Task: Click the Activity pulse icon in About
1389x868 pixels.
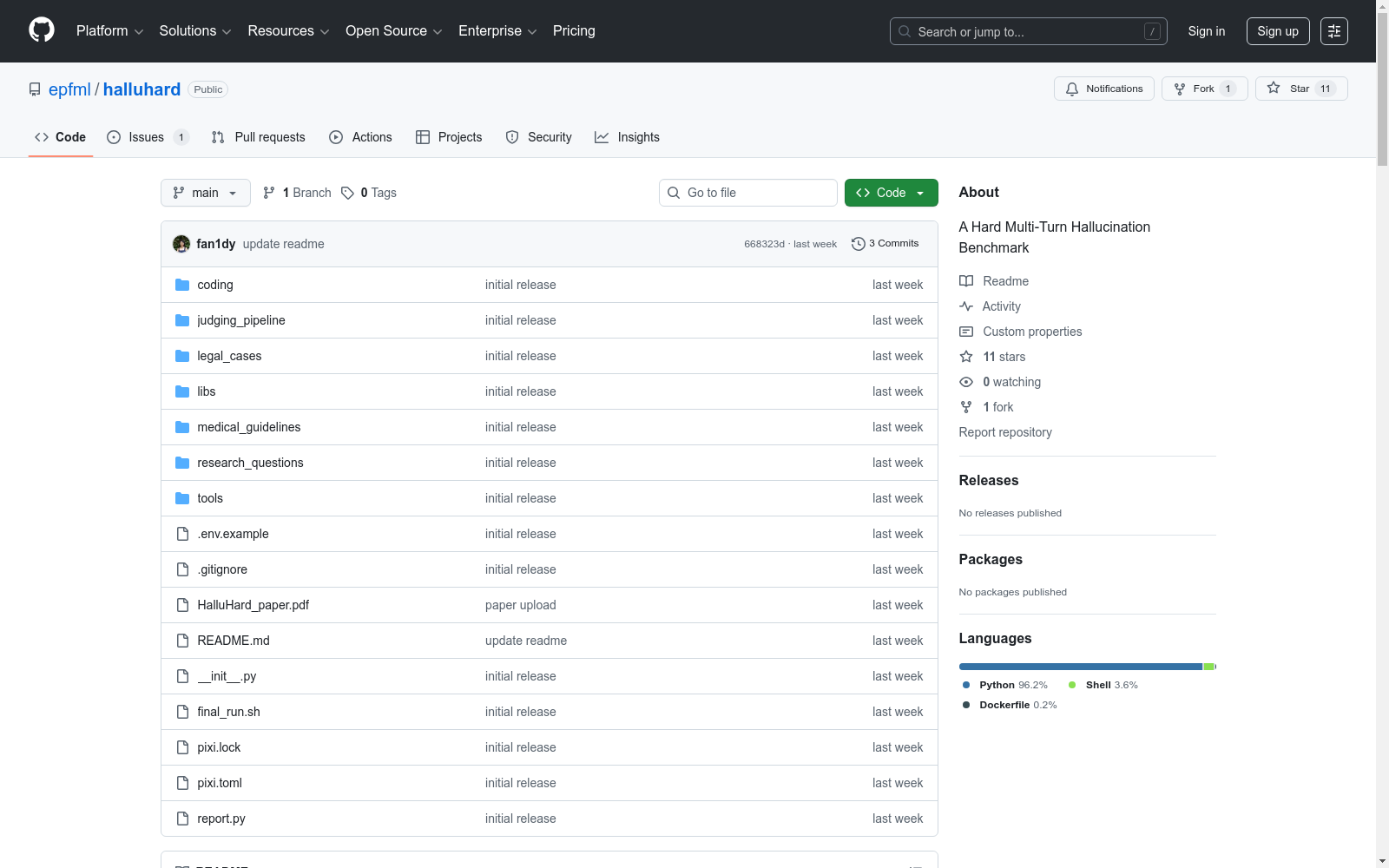Action: click(x=966, y=306)
